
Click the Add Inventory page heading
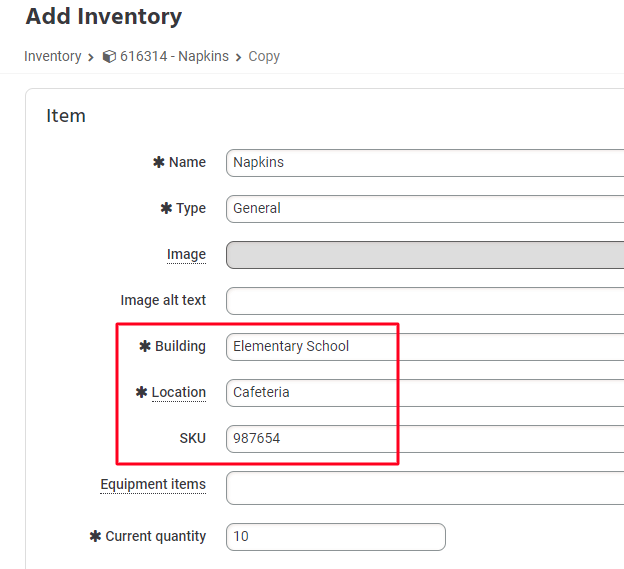[x=104, y=17]
